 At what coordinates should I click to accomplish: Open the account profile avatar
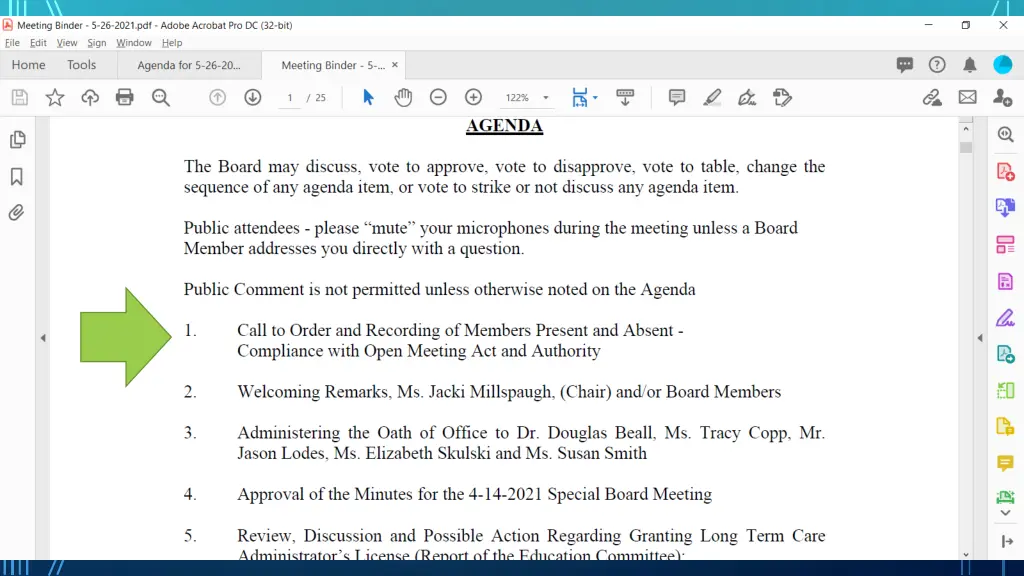point(1002,65)
